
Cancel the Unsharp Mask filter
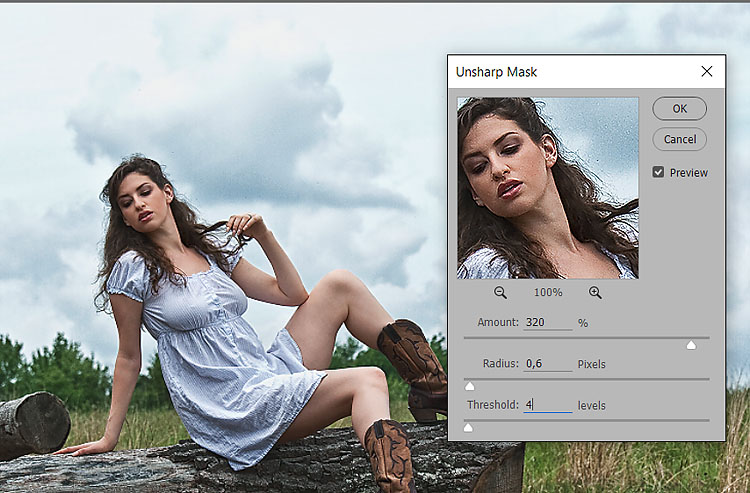[679, 139]
